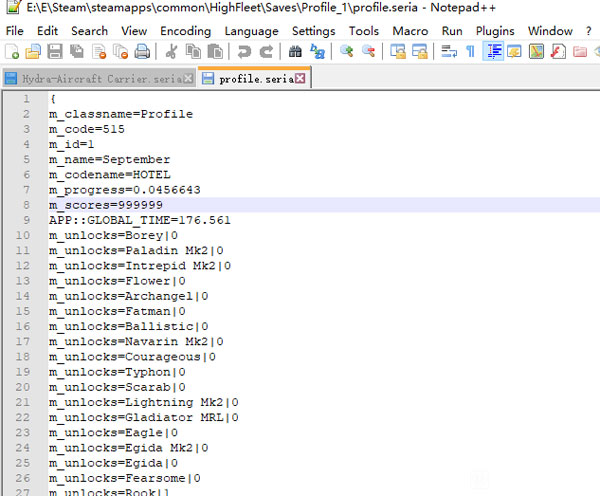The height and width of the screenshot is (496, 600).
Task: Close the profile.seria tab
Action: tap(300, 77)
